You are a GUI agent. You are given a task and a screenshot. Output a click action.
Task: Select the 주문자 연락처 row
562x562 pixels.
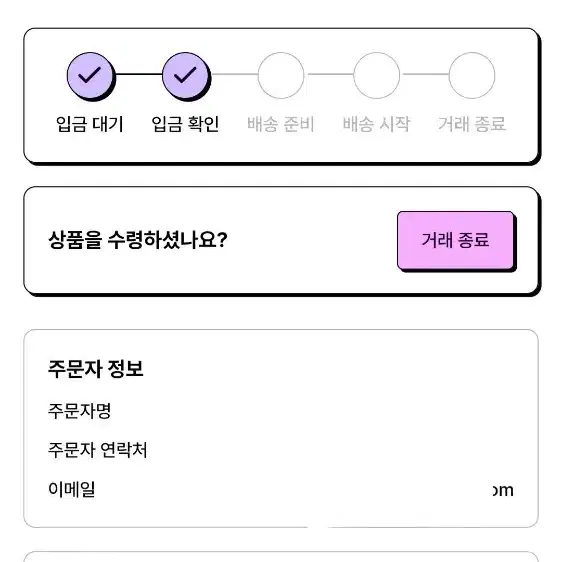(x=281, y=450)
